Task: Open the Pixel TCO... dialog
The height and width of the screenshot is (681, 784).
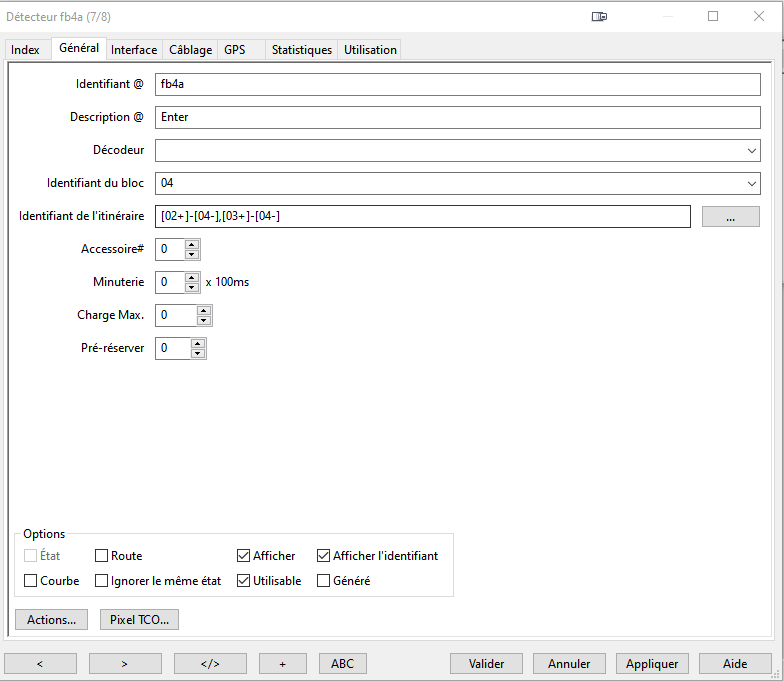Action: click(139, 620)
